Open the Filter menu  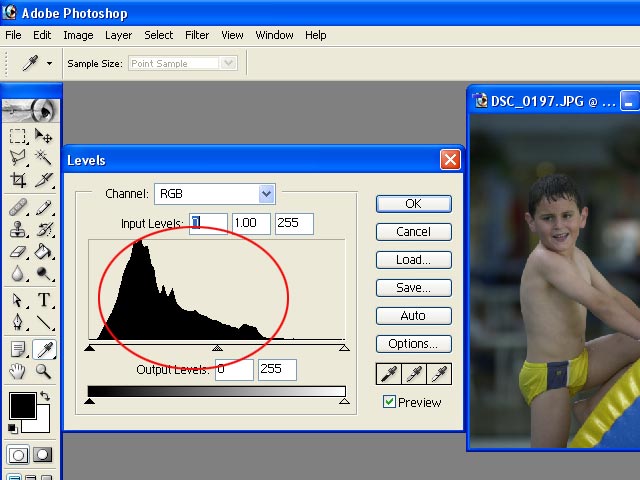click(x=197, y=35)
